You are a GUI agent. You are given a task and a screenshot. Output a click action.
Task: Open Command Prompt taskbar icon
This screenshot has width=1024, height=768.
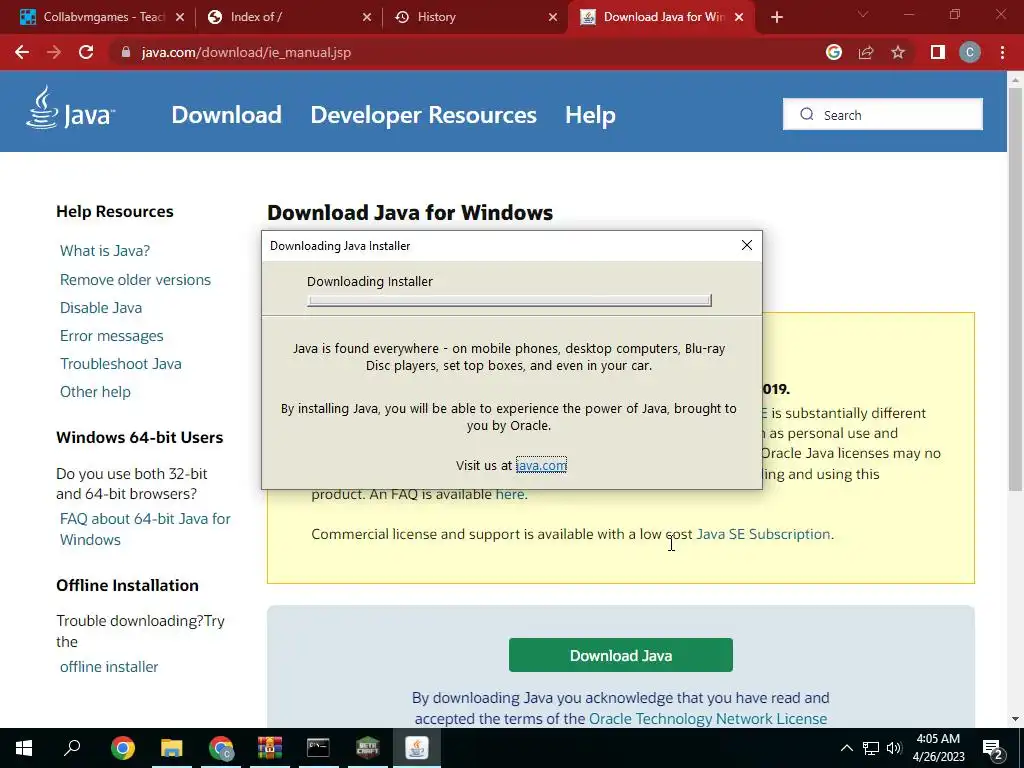(318, 748)
